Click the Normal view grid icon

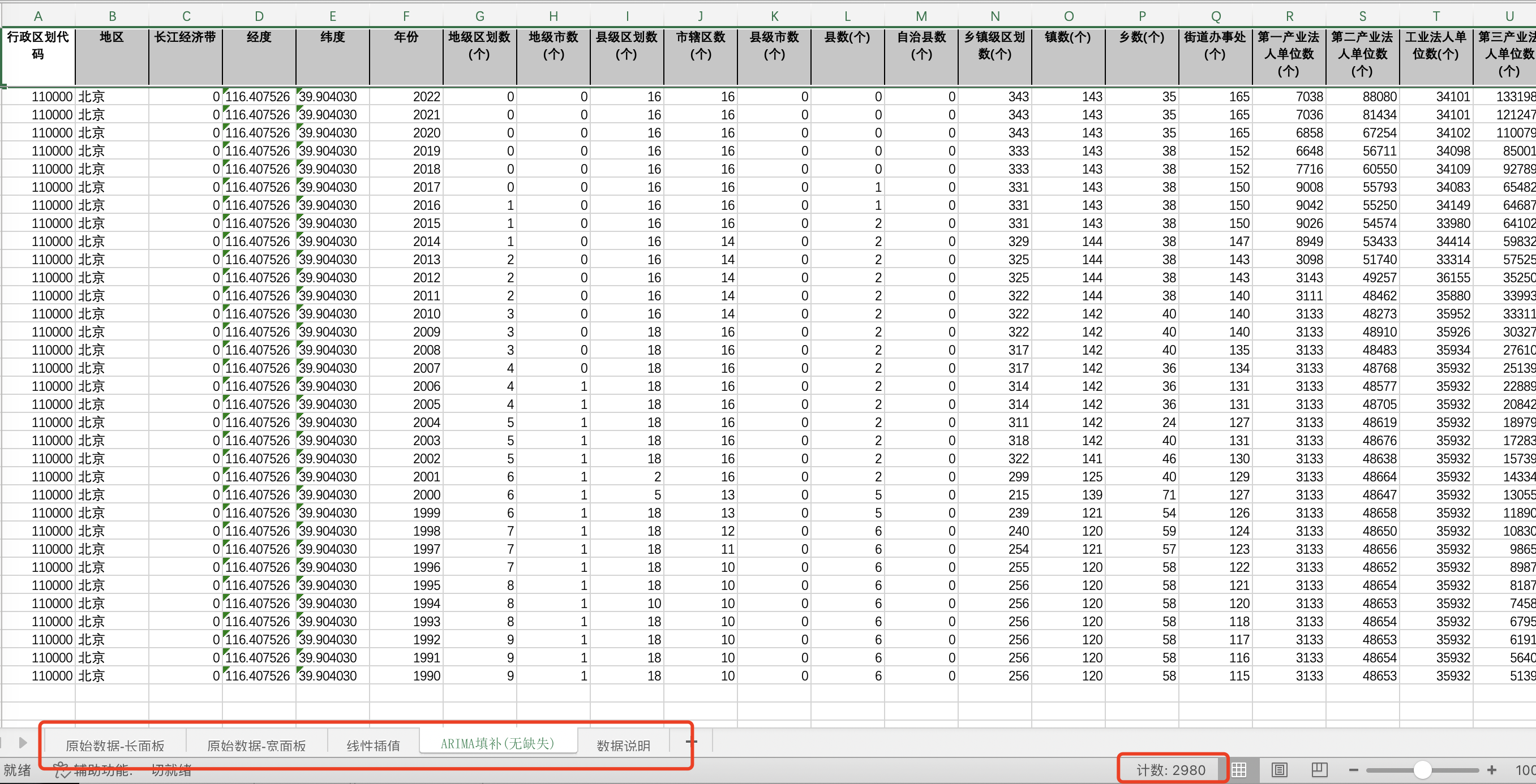tap(1239, 770)
